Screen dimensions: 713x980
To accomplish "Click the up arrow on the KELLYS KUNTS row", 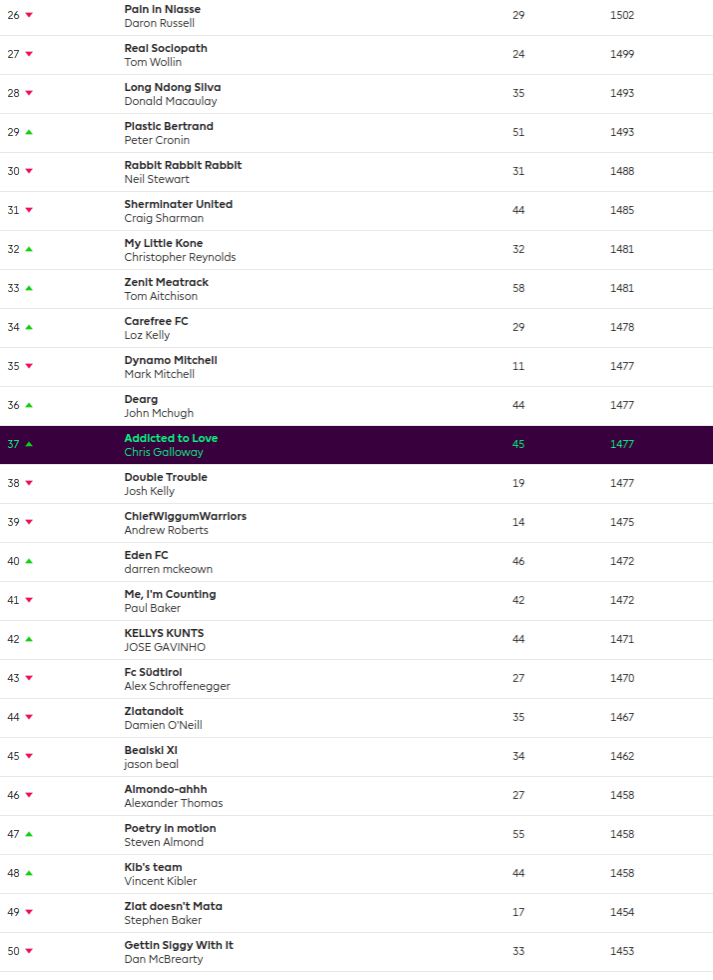I will [29, 639].
